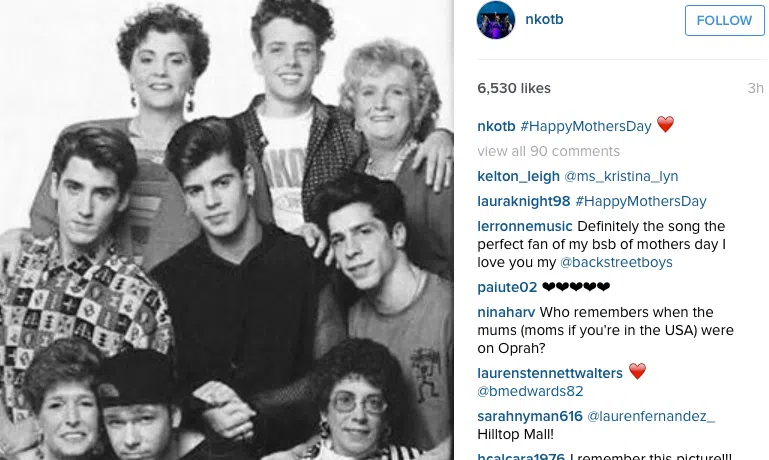Screen dimensions: 769x460
Task: Open the #HappyMothersDay hashtag in the caption
Action: (x=586, y=126)
